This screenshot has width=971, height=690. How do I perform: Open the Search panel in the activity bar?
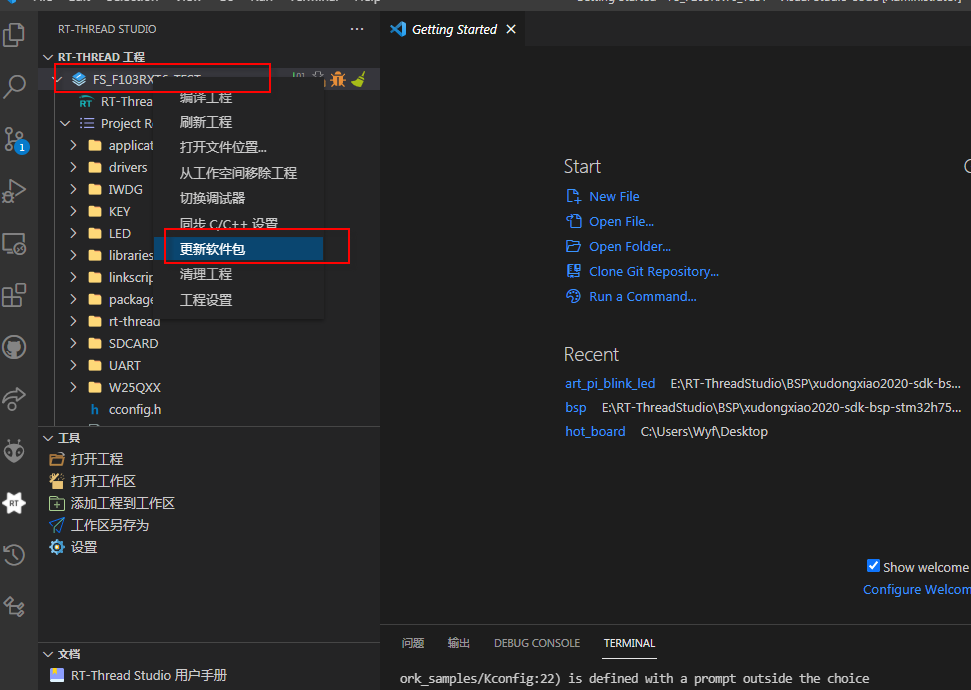15,86
